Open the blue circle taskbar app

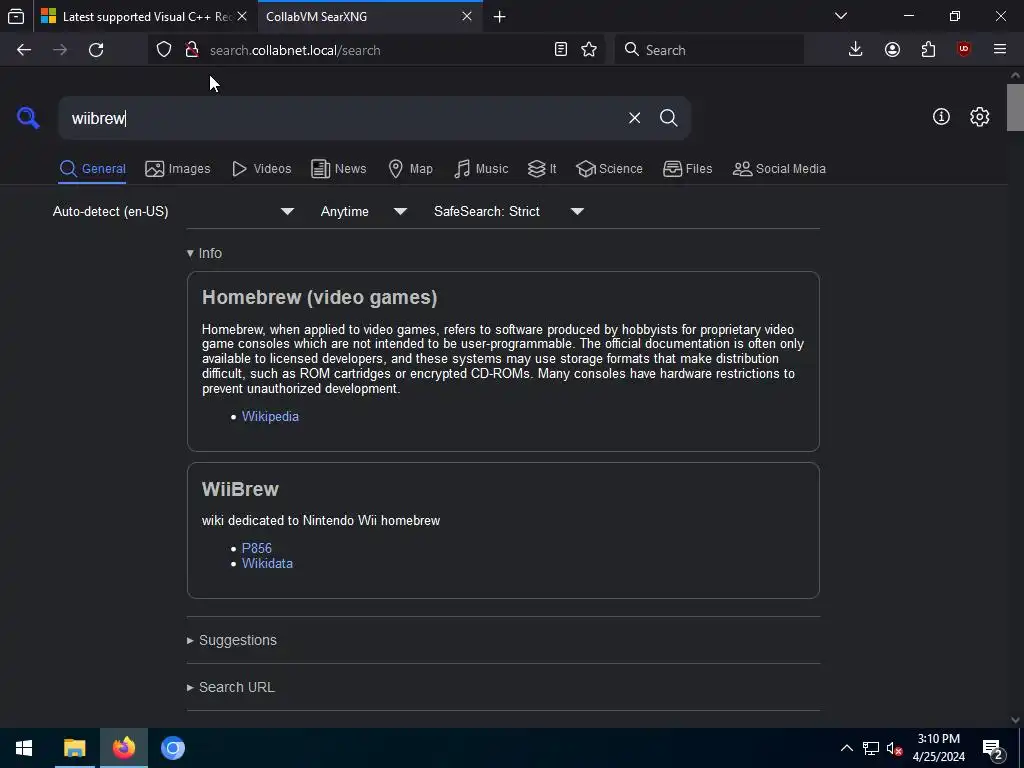(x=173, y=748)
